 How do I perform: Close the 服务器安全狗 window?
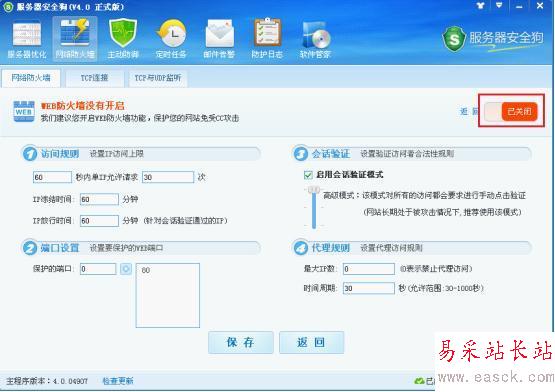pos(540,5)
